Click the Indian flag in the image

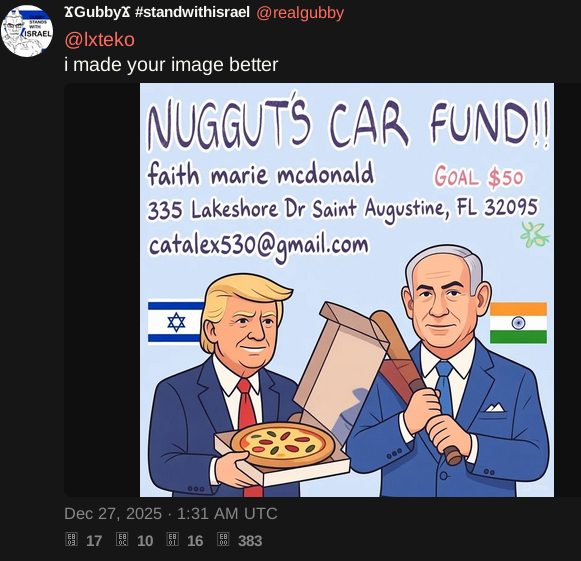[x=518, y=323]
